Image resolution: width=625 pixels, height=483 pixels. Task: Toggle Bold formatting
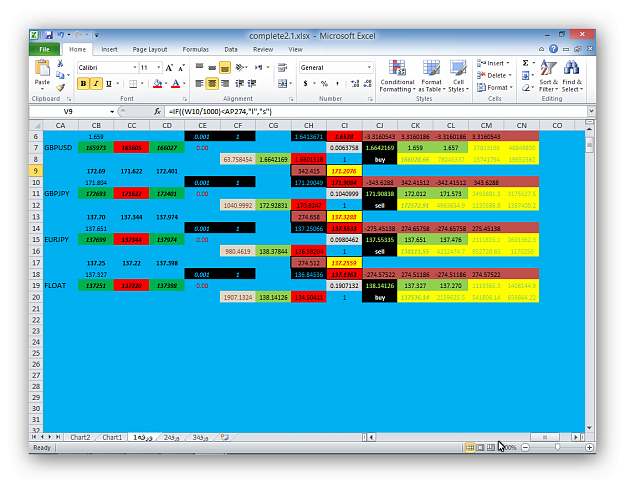[x=83, y=84]
